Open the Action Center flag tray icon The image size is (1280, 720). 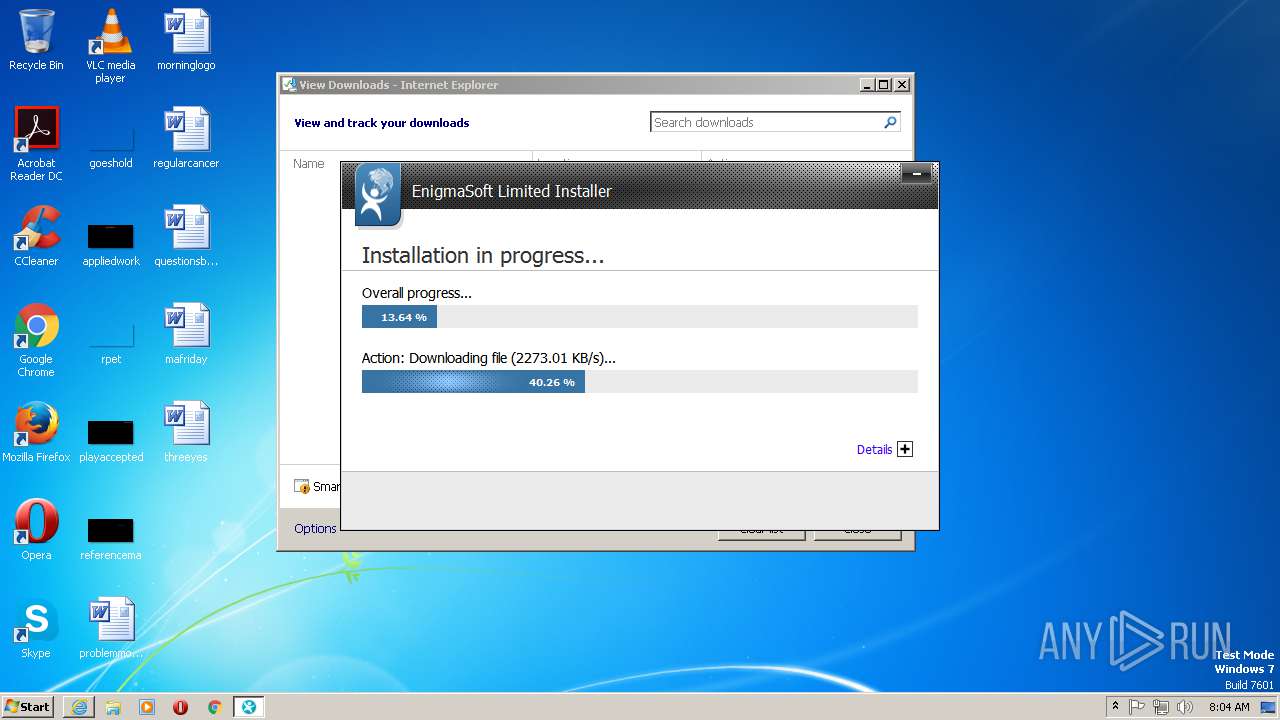click(1137, 707)
